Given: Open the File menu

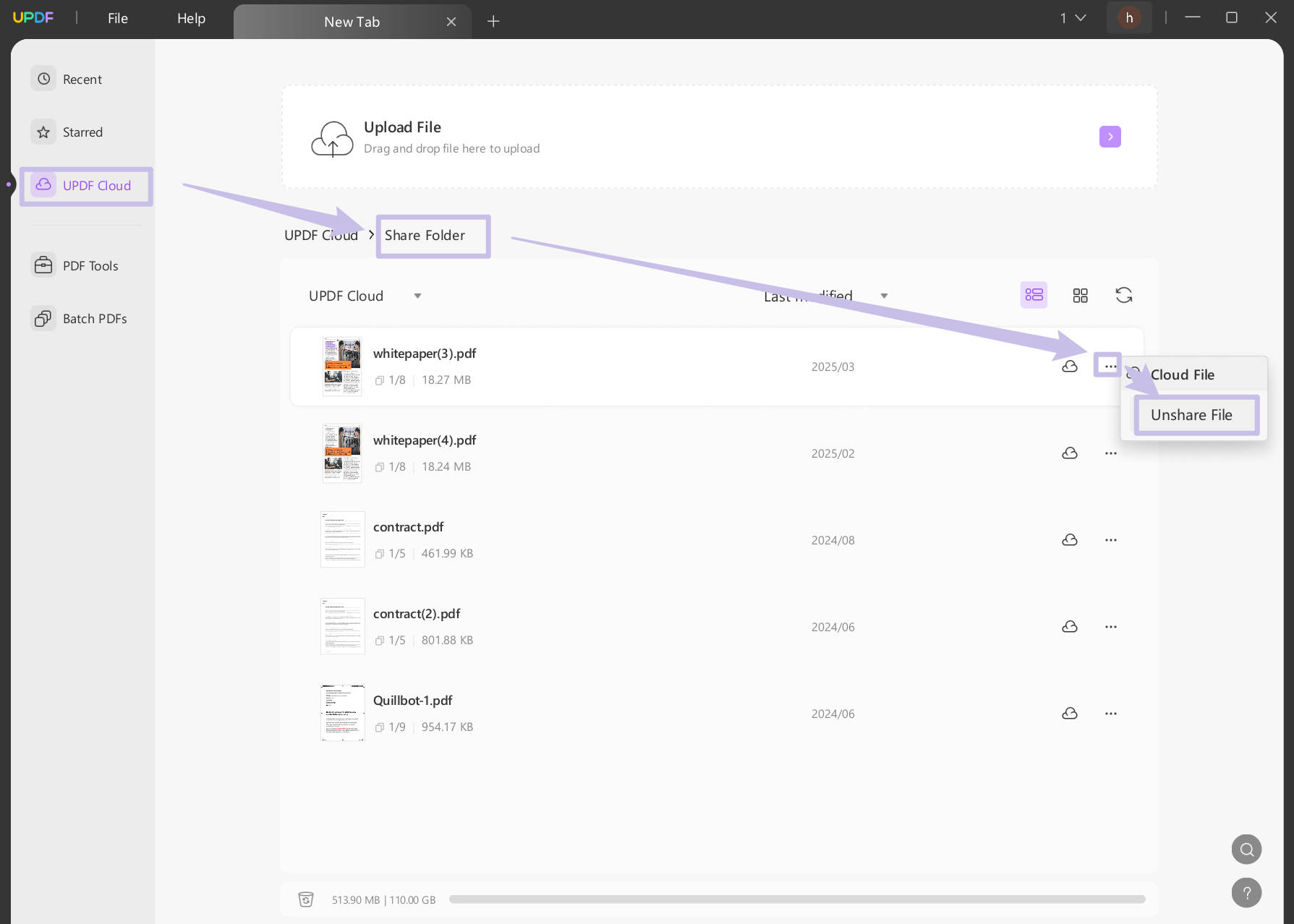Looking at the screenshot, I should (x=117, y=19).
